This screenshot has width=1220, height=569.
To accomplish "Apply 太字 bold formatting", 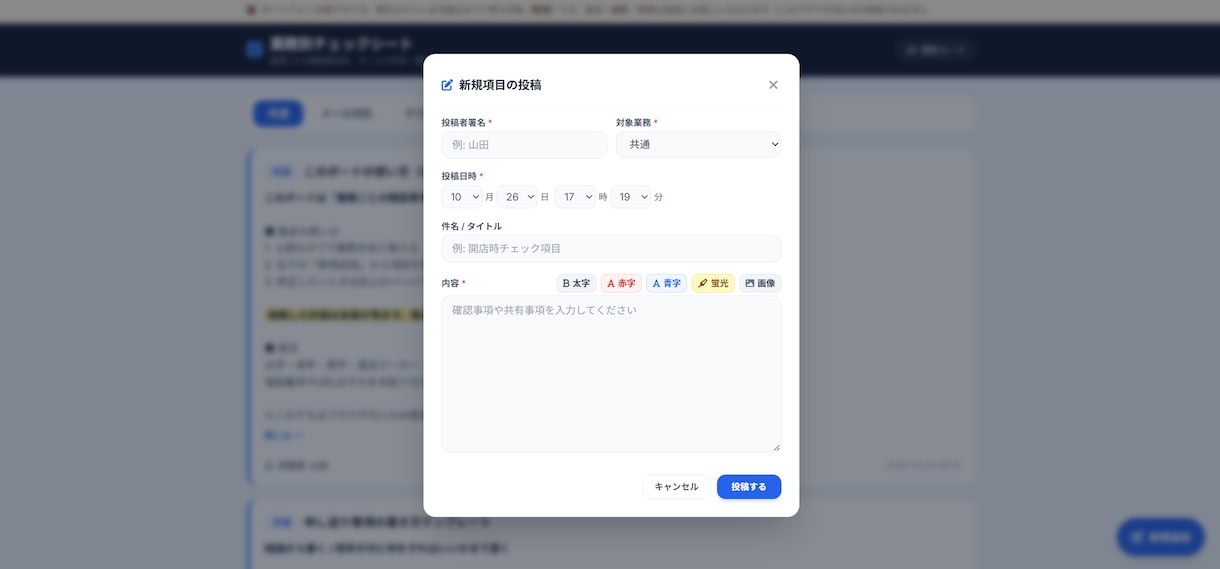I will pyautogui.click(x=576, y=283).
